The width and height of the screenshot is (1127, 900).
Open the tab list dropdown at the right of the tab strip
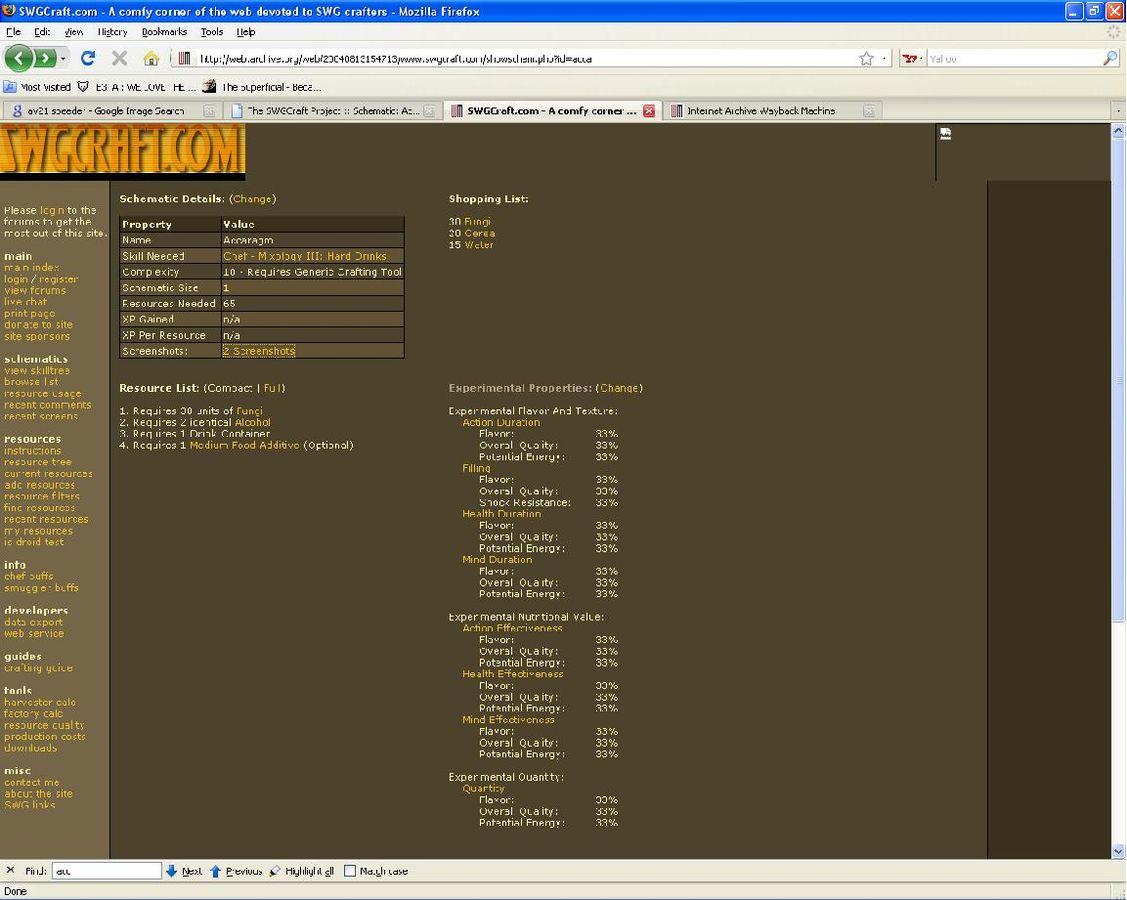pos(1117,111)
